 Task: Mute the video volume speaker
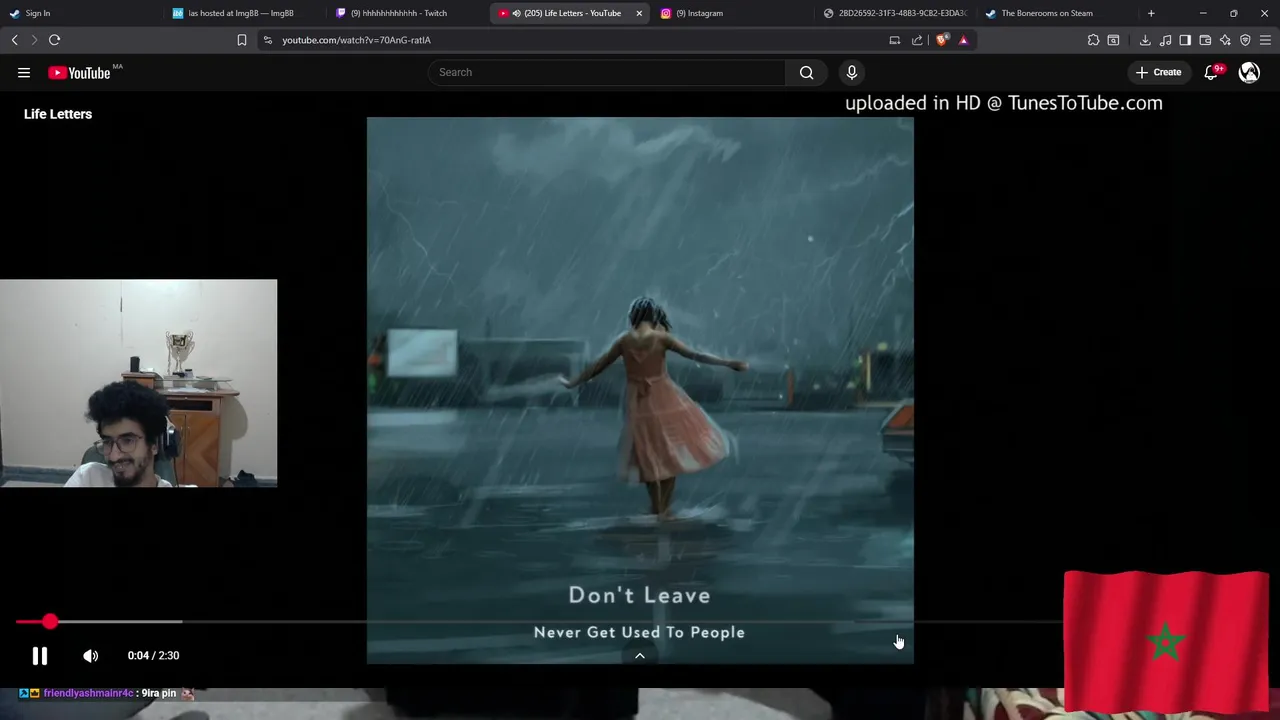coord(91,656)
